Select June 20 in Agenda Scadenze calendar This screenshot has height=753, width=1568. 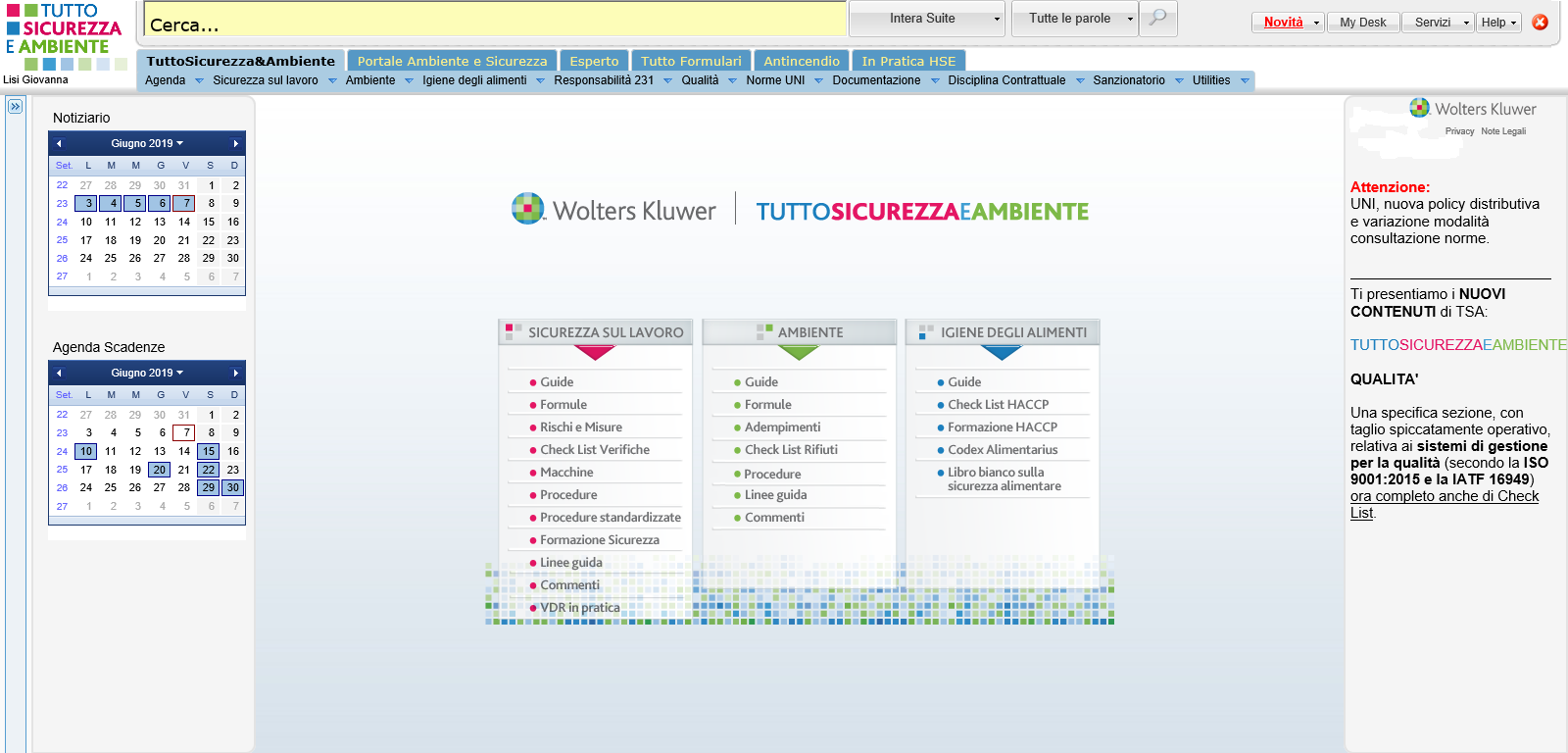tap(160, 470)
